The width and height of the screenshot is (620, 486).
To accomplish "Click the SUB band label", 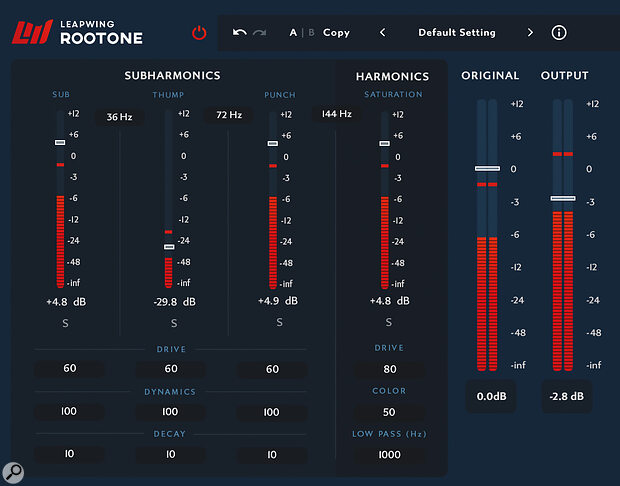I will click(61, 95).
